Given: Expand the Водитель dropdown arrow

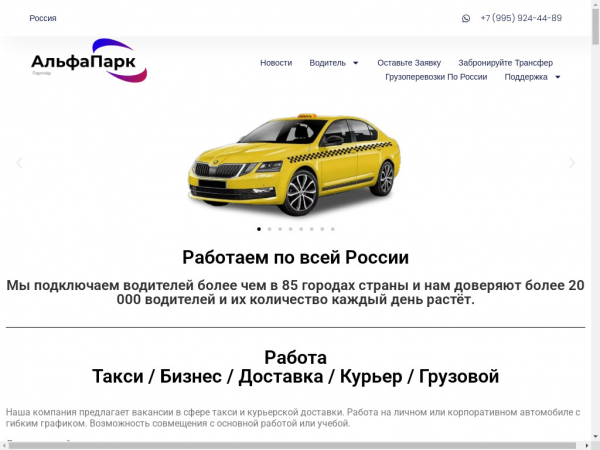Looking at the screenshot, I should point(355,63).
